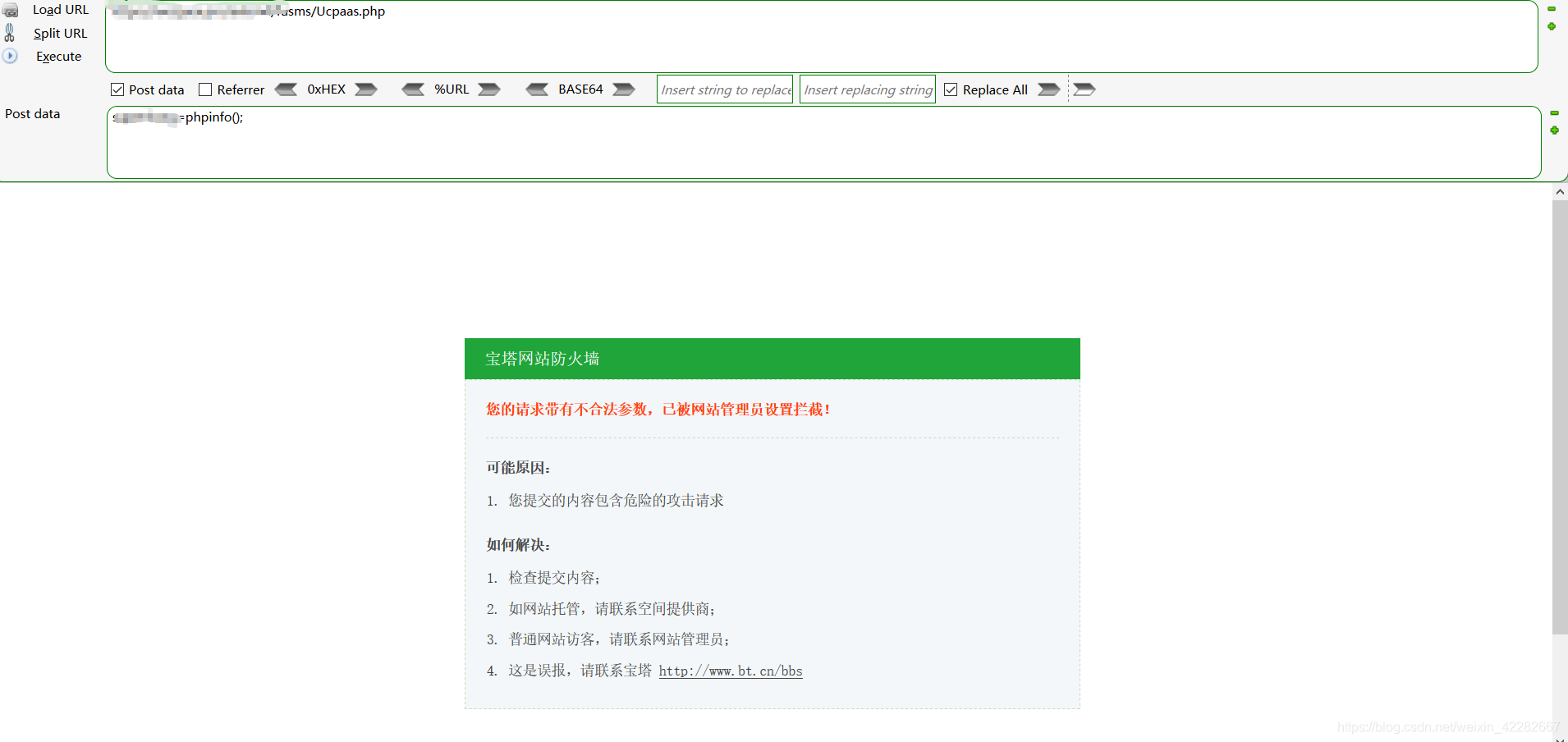This screenshot has height=742, width=1568.
Task: Click the plus icon beside URL field
Action: [x=1552, y=26]
